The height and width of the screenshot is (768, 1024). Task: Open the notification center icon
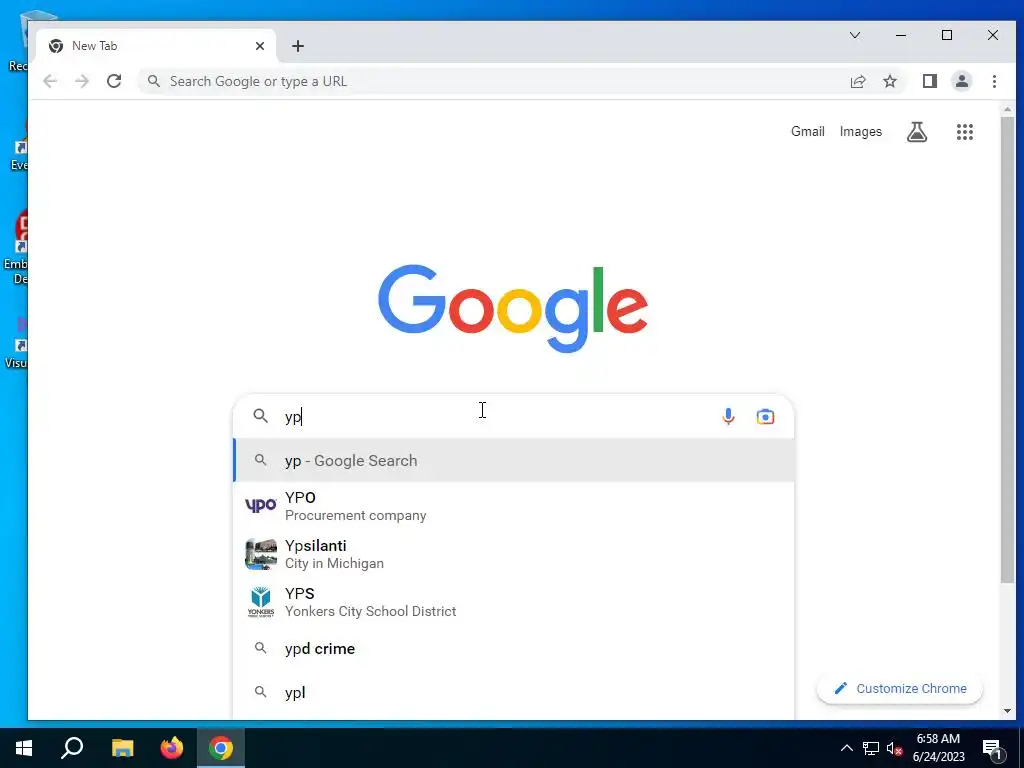993,749
